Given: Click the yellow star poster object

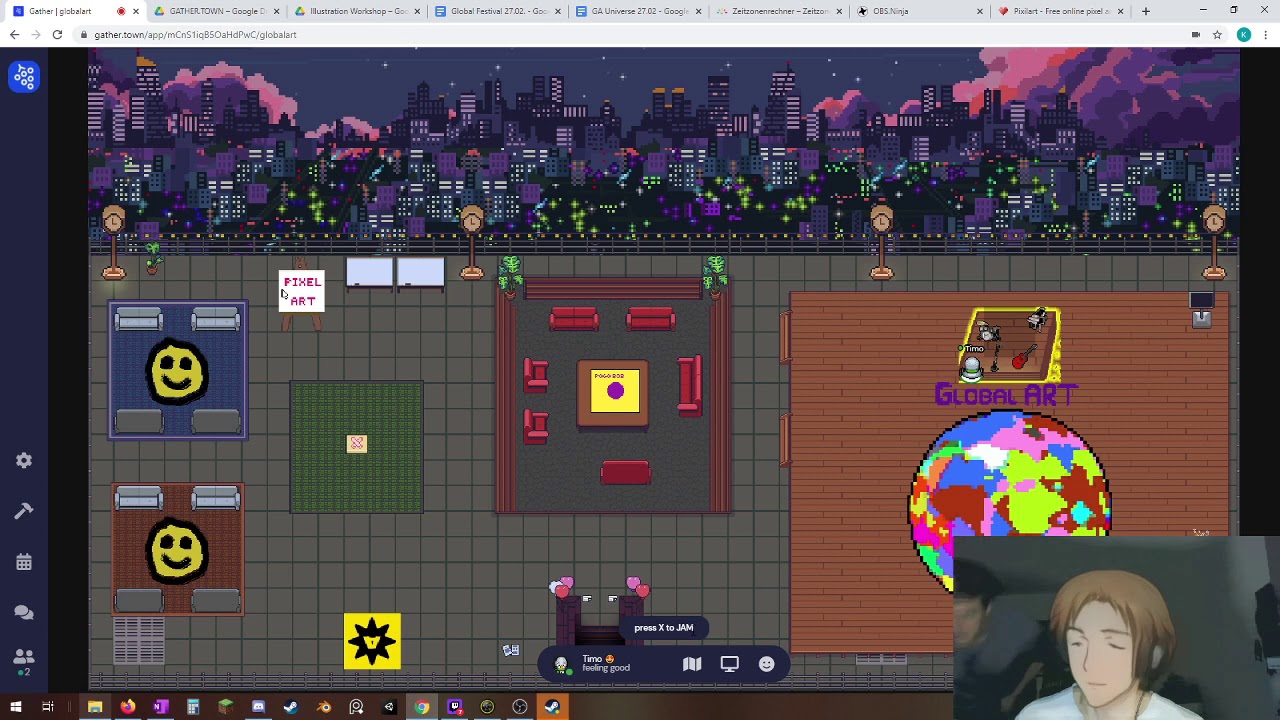Looking at the screenshot, I should (372, 641).
